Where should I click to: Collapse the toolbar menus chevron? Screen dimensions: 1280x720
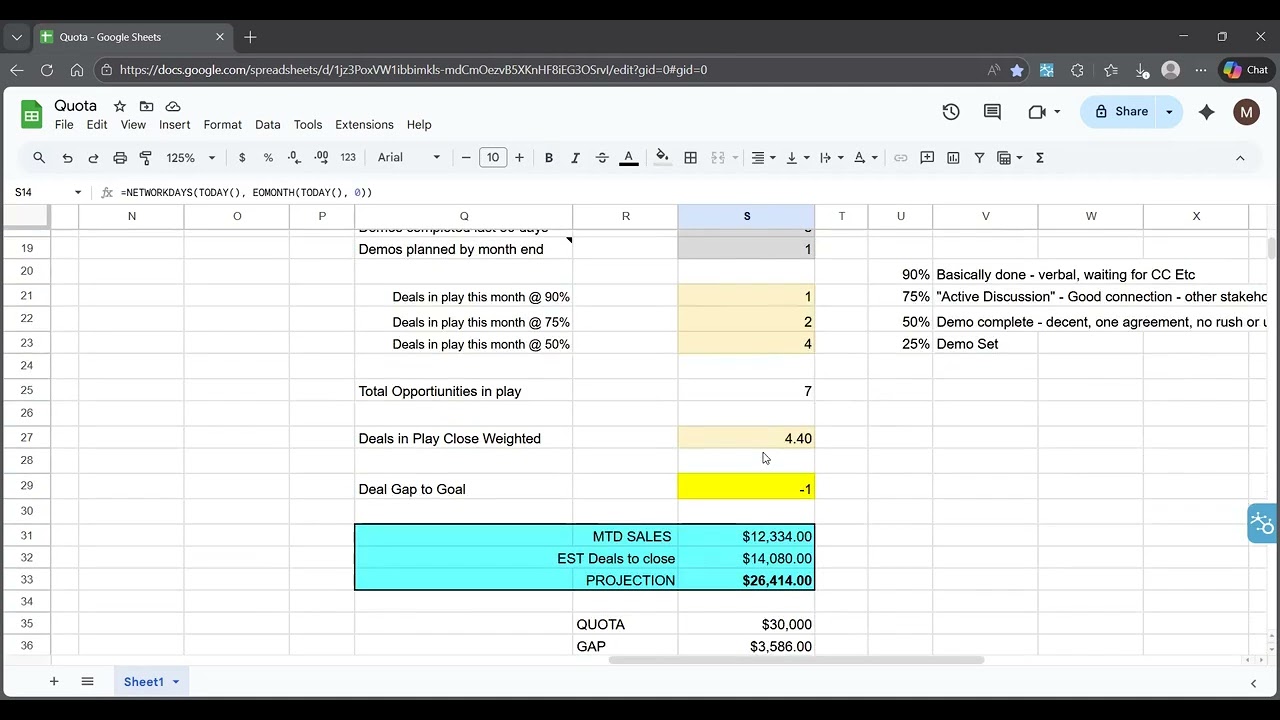pyautogui.click(x=1240, y=158)
